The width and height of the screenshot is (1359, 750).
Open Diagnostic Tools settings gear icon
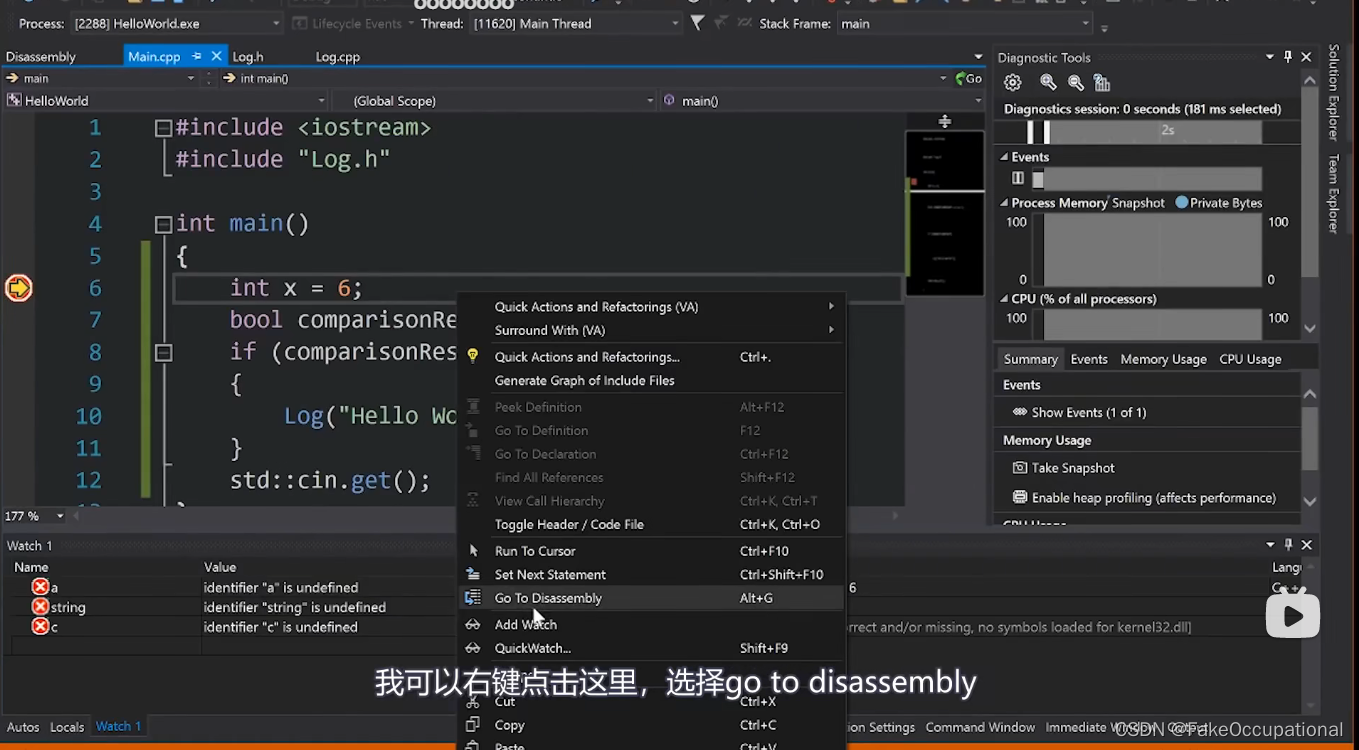[x=1012, y=82]
